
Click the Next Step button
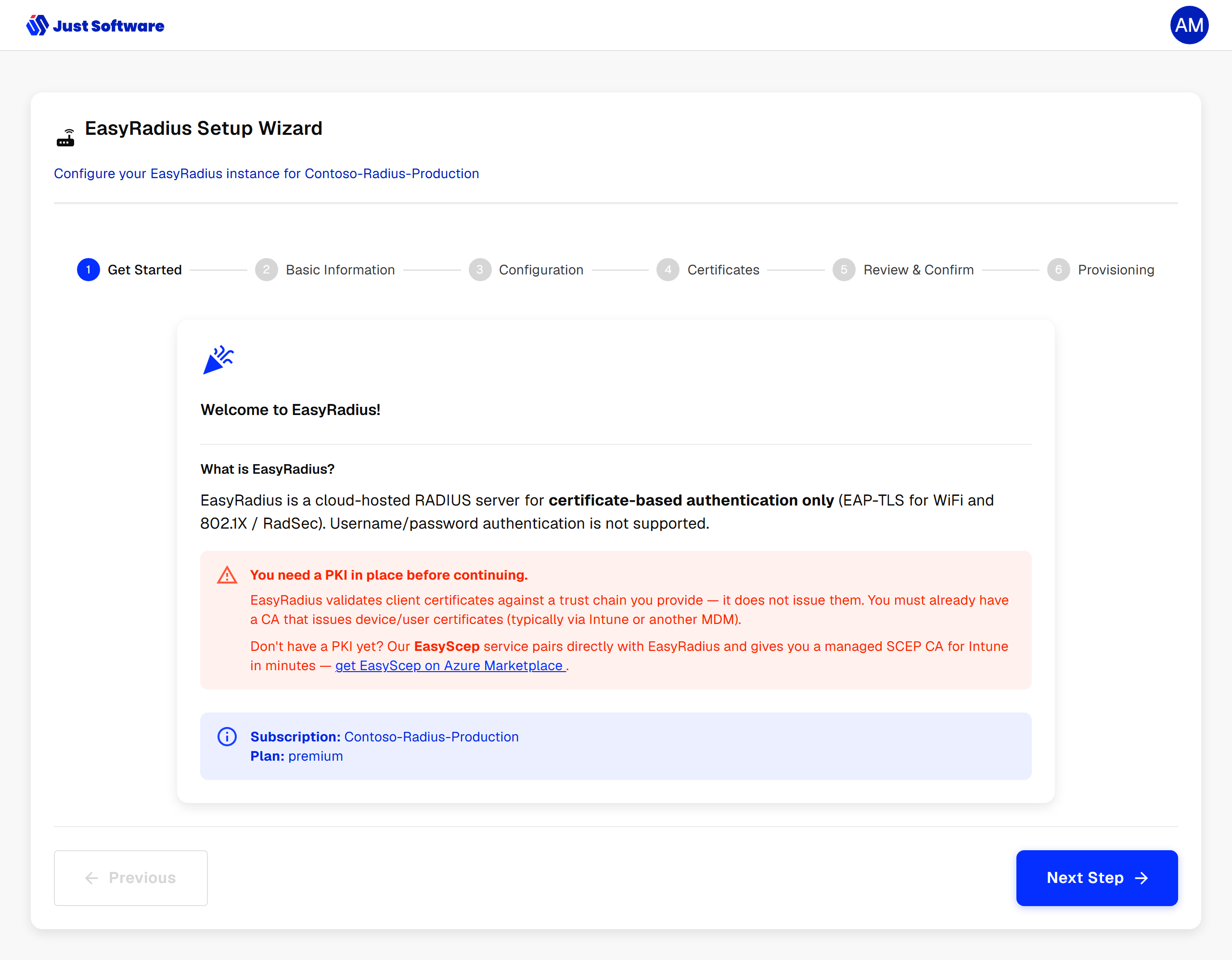[x=1097, y=878]
